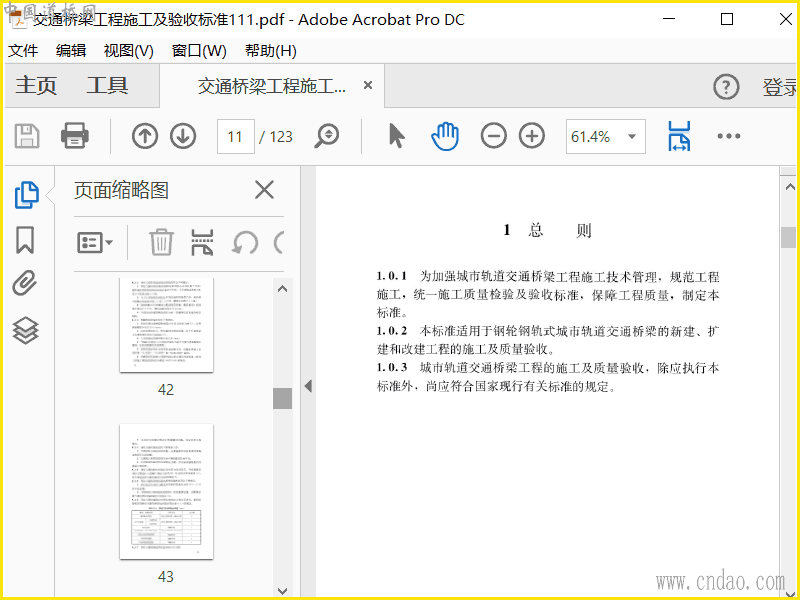Select the page 43 thumbnail
This screenshot has height=600, width=800.
coord(166,491)
